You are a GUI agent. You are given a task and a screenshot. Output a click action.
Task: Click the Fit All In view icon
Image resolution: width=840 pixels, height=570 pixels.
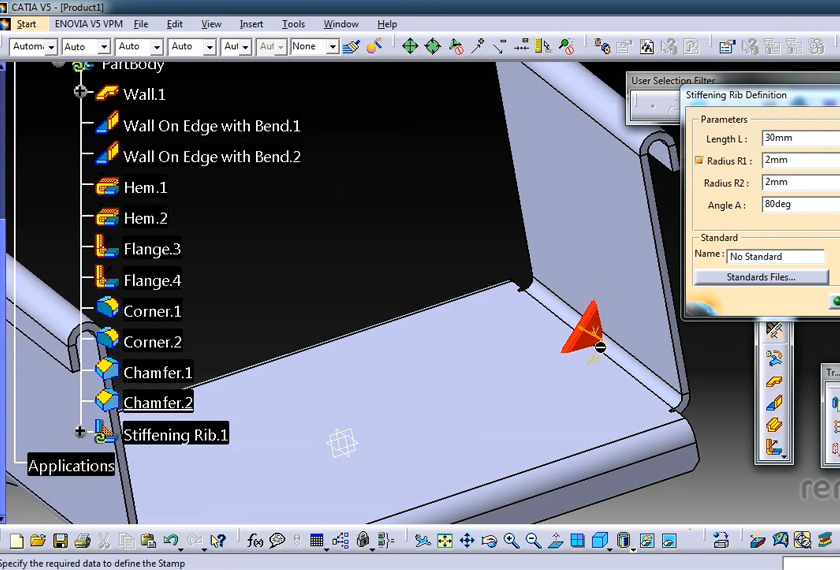pyautogui.click(x=445, y=541)
